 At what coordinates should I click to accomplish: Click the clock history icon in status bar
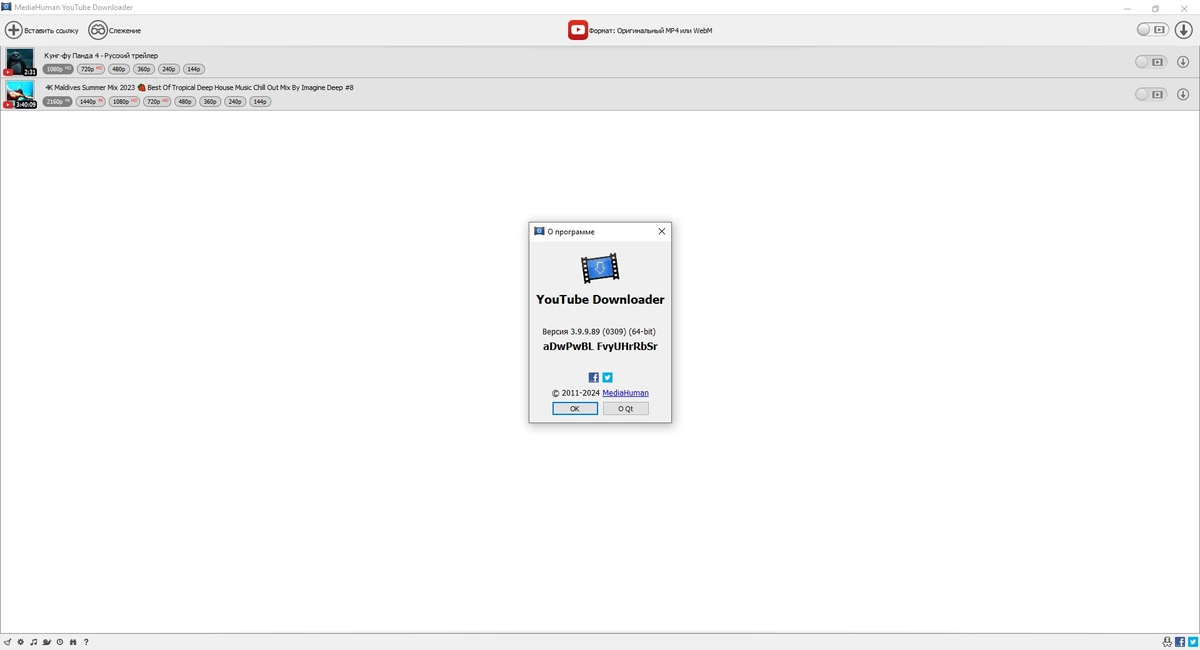[x=60, y=642]
